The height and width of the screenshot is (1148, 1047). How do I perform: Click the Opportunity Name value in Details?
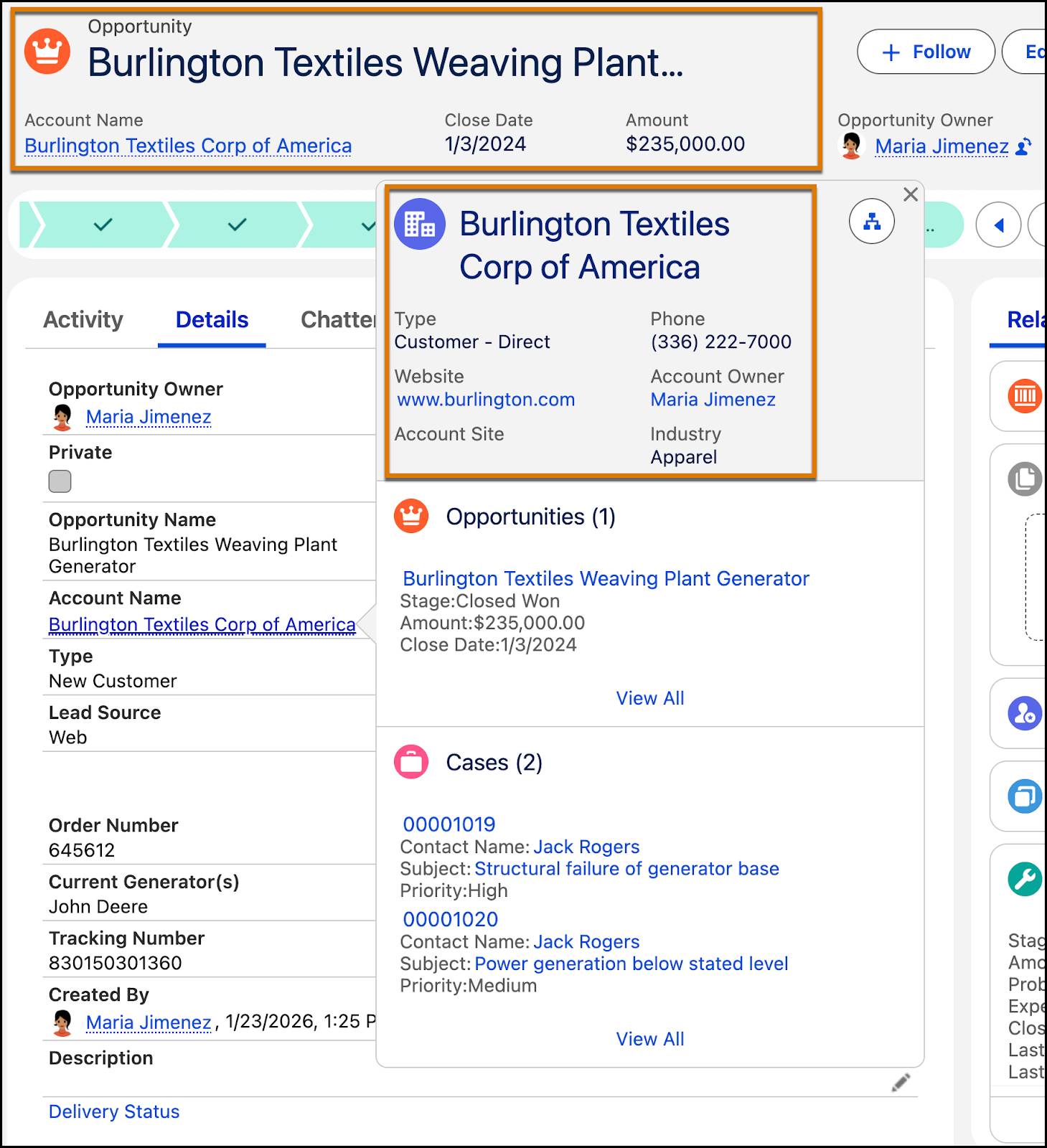click(x=193, y=555)
